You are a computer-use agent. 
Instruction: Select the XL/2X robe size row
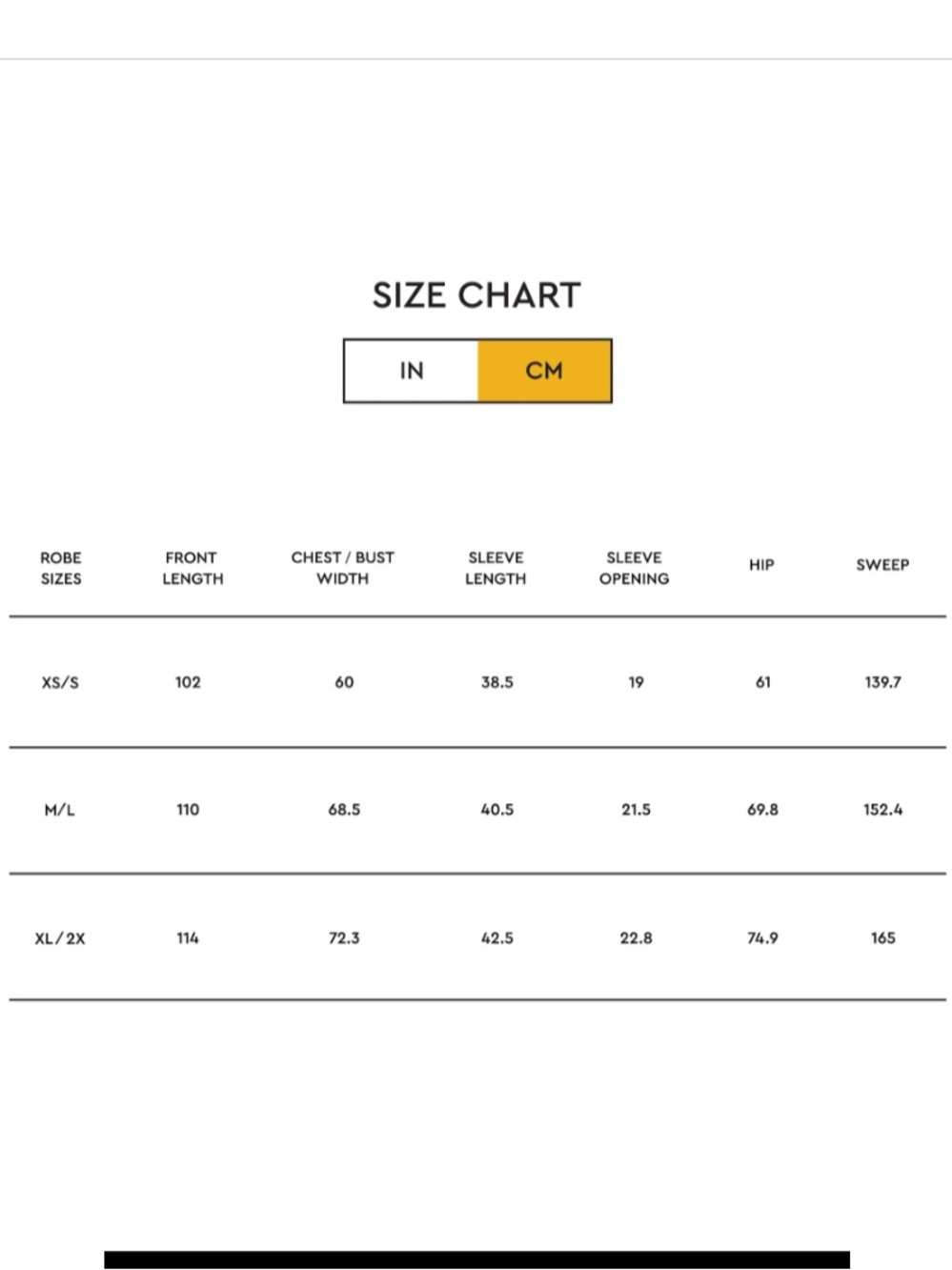[x=477, y=937]
